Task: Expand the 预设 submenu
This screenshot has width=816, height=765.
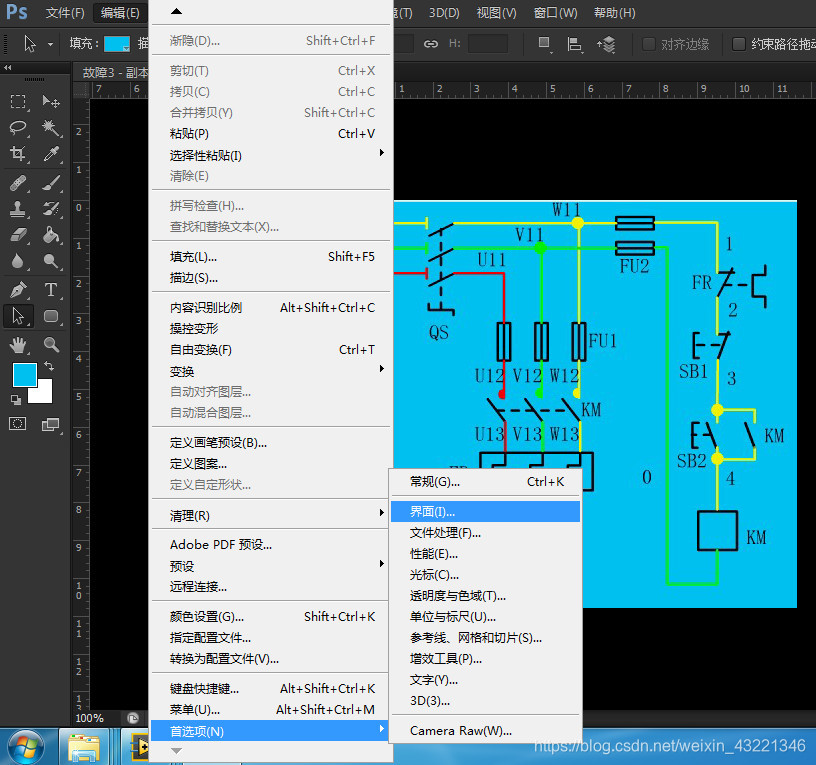Action: (x=271, y=566)
